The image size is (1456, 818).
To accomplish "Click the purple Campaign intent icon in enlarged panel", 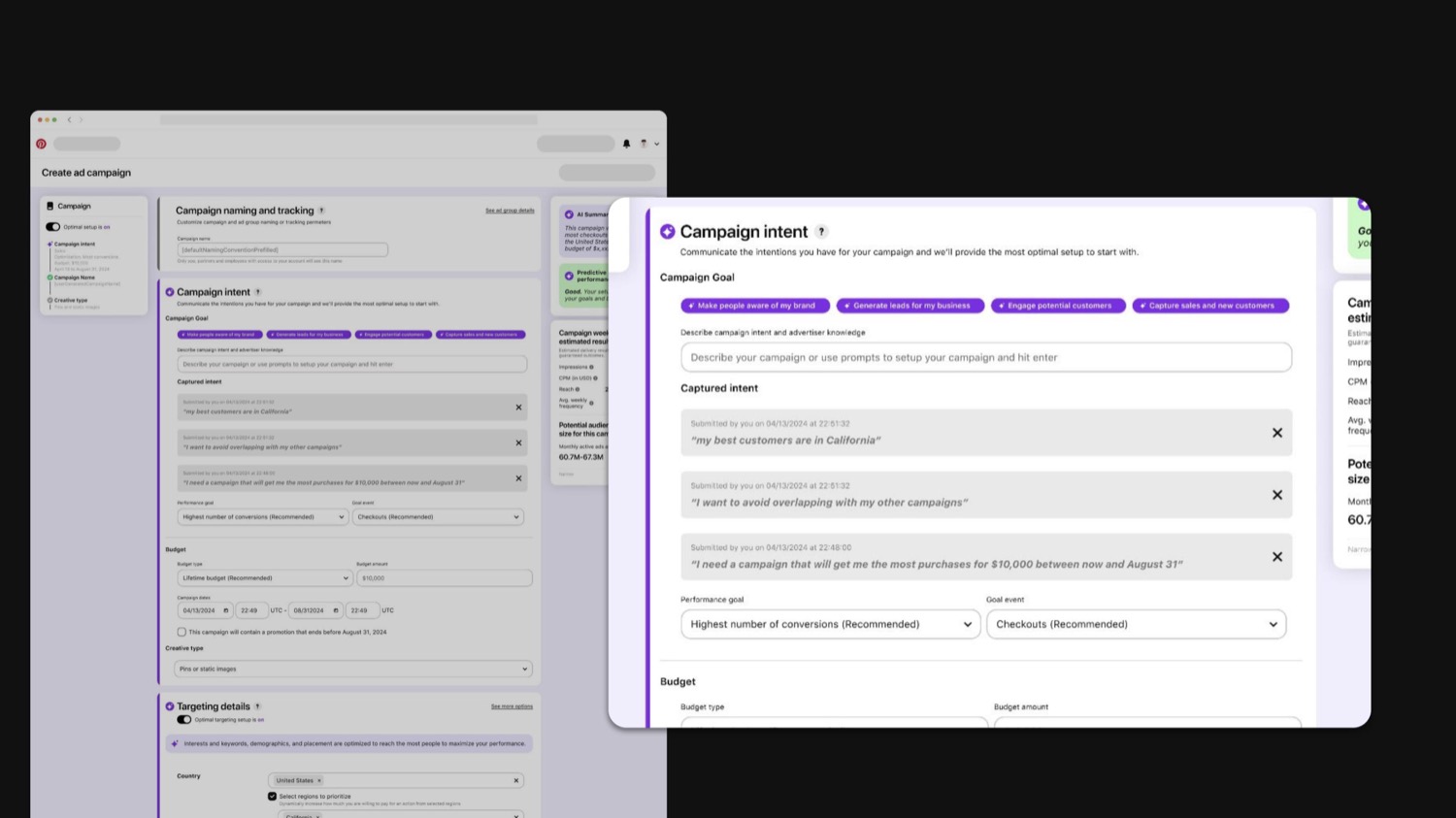I will [668, 232].
